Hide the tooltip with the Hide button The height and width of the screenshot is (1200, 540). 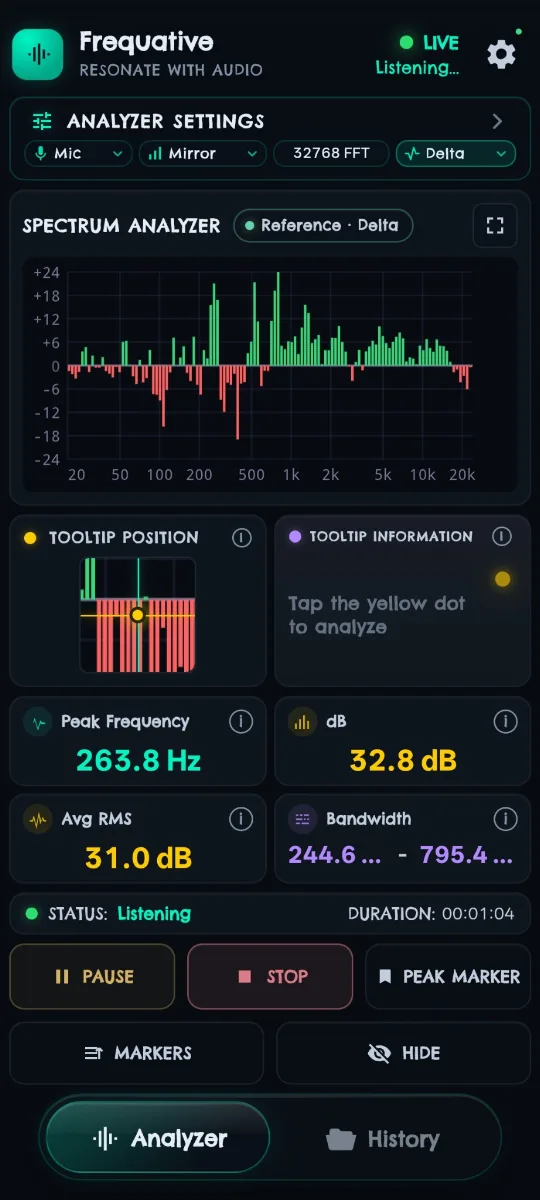[x=403, y=1053]
